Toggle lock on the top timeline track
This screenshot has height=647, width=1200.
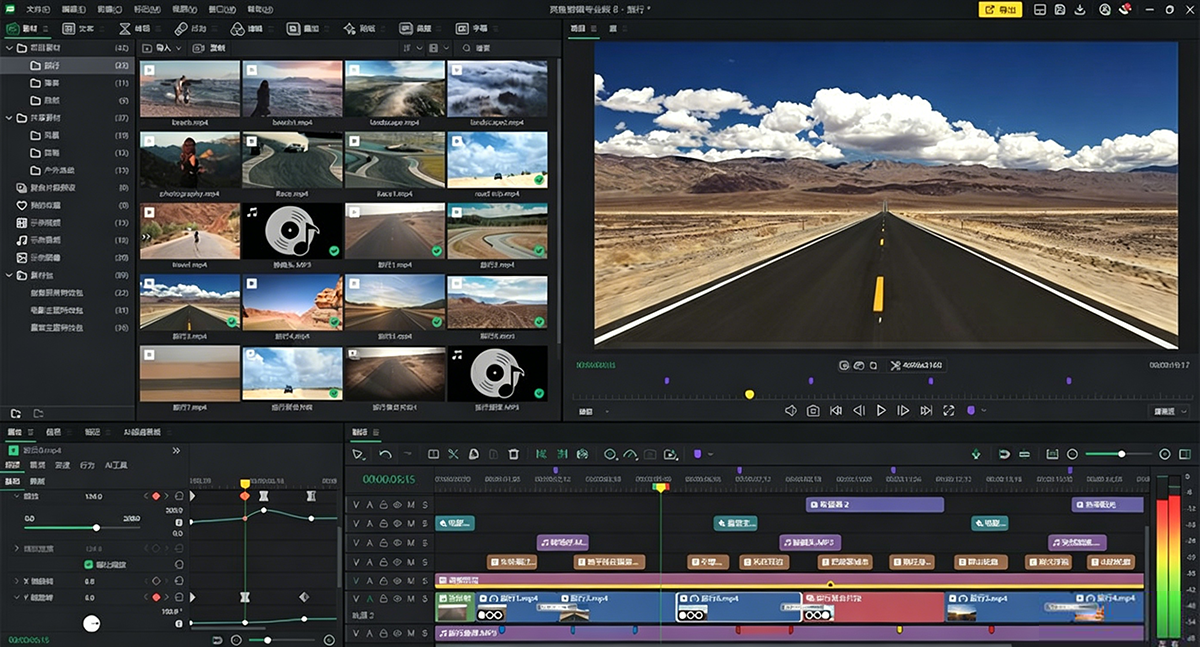383,505
